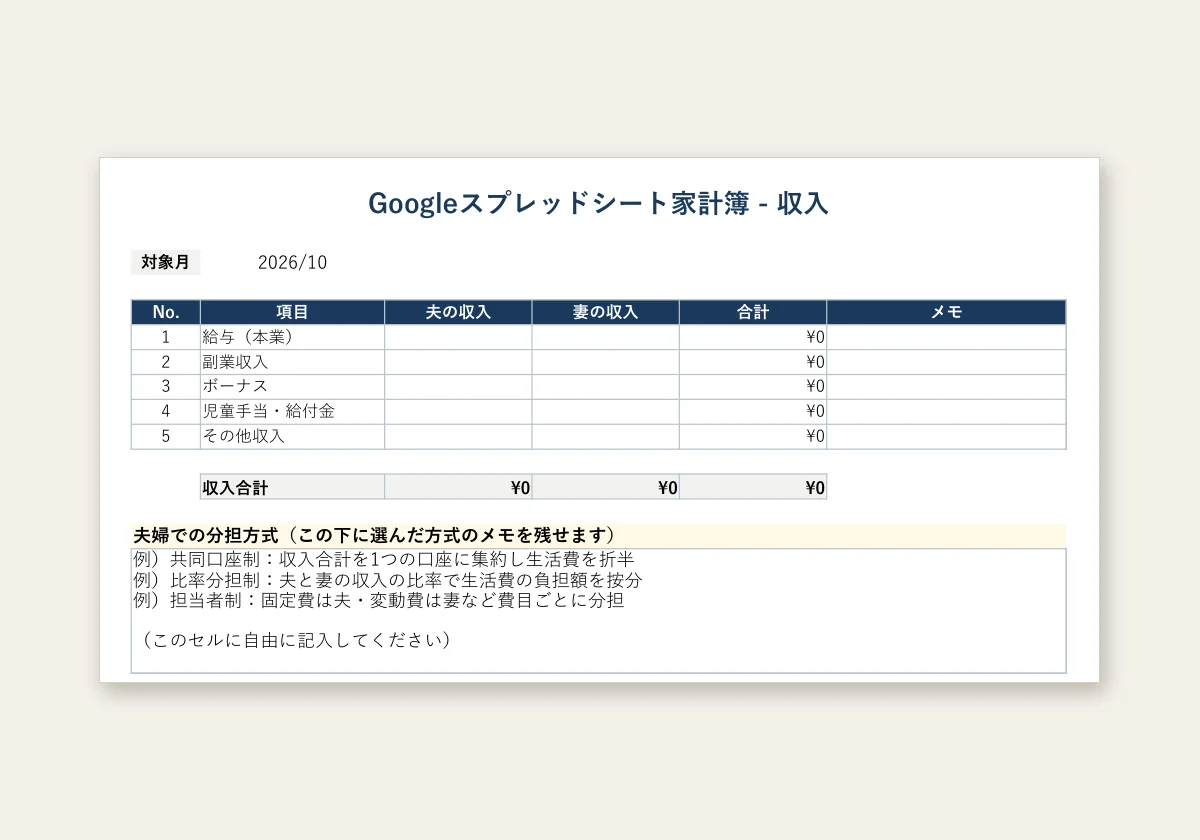
Task: Click 夫の収入 cell in その他収入 row
Action: click(458, 437)
